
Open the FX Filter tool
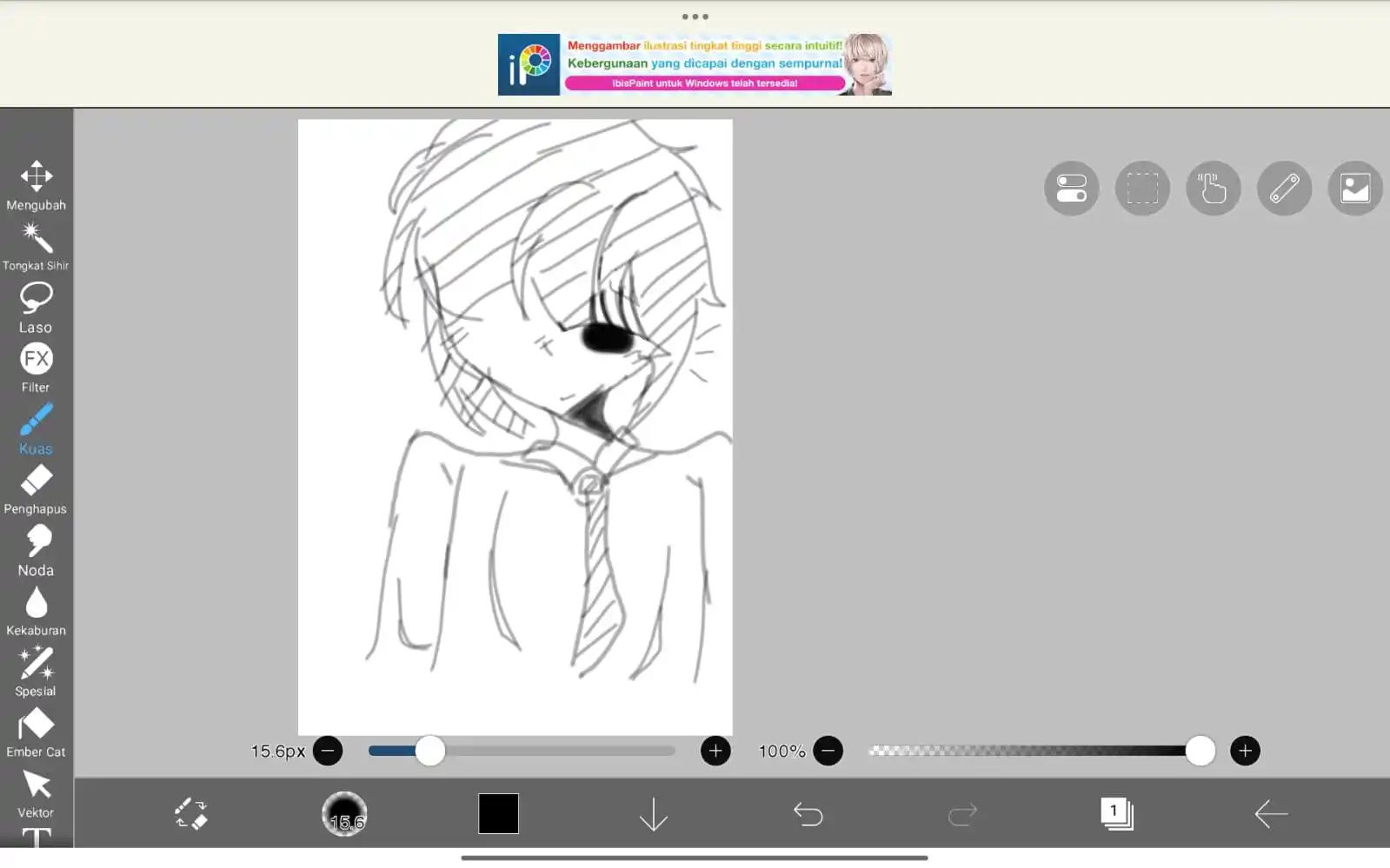pos(36,368)
